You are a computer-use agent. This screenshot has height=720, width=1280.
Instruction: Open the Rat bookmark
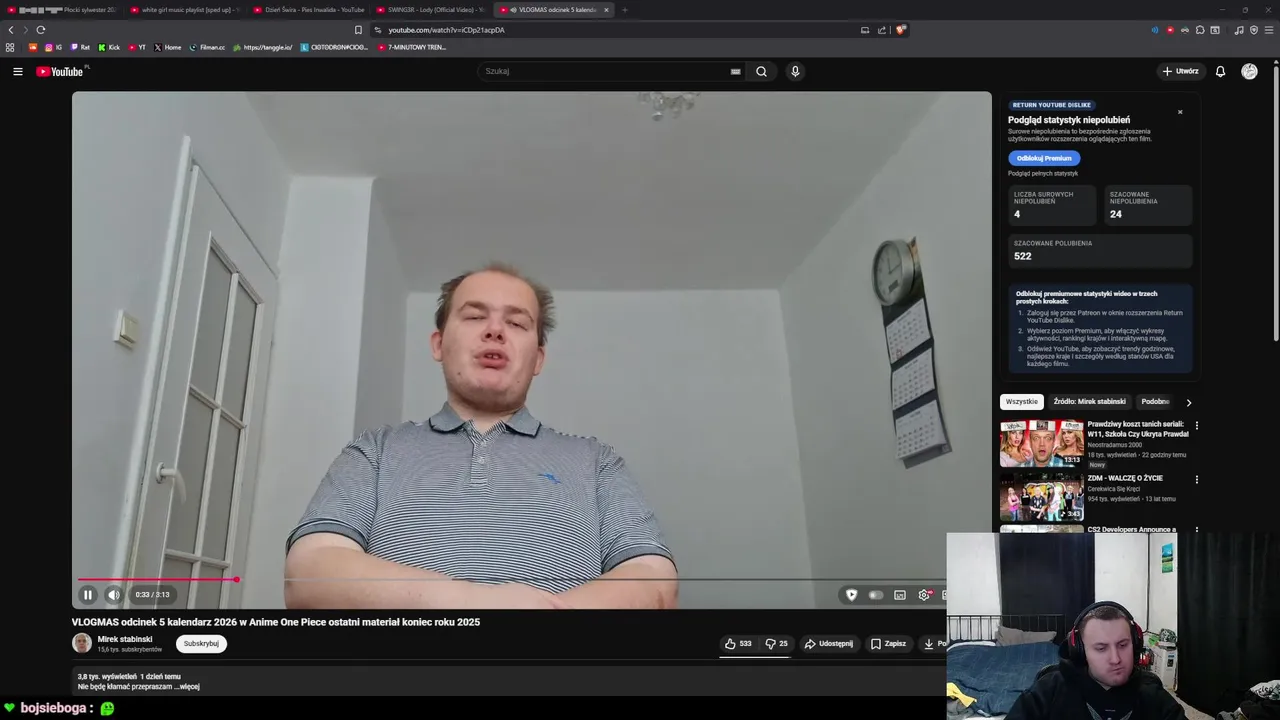point(80,47)
